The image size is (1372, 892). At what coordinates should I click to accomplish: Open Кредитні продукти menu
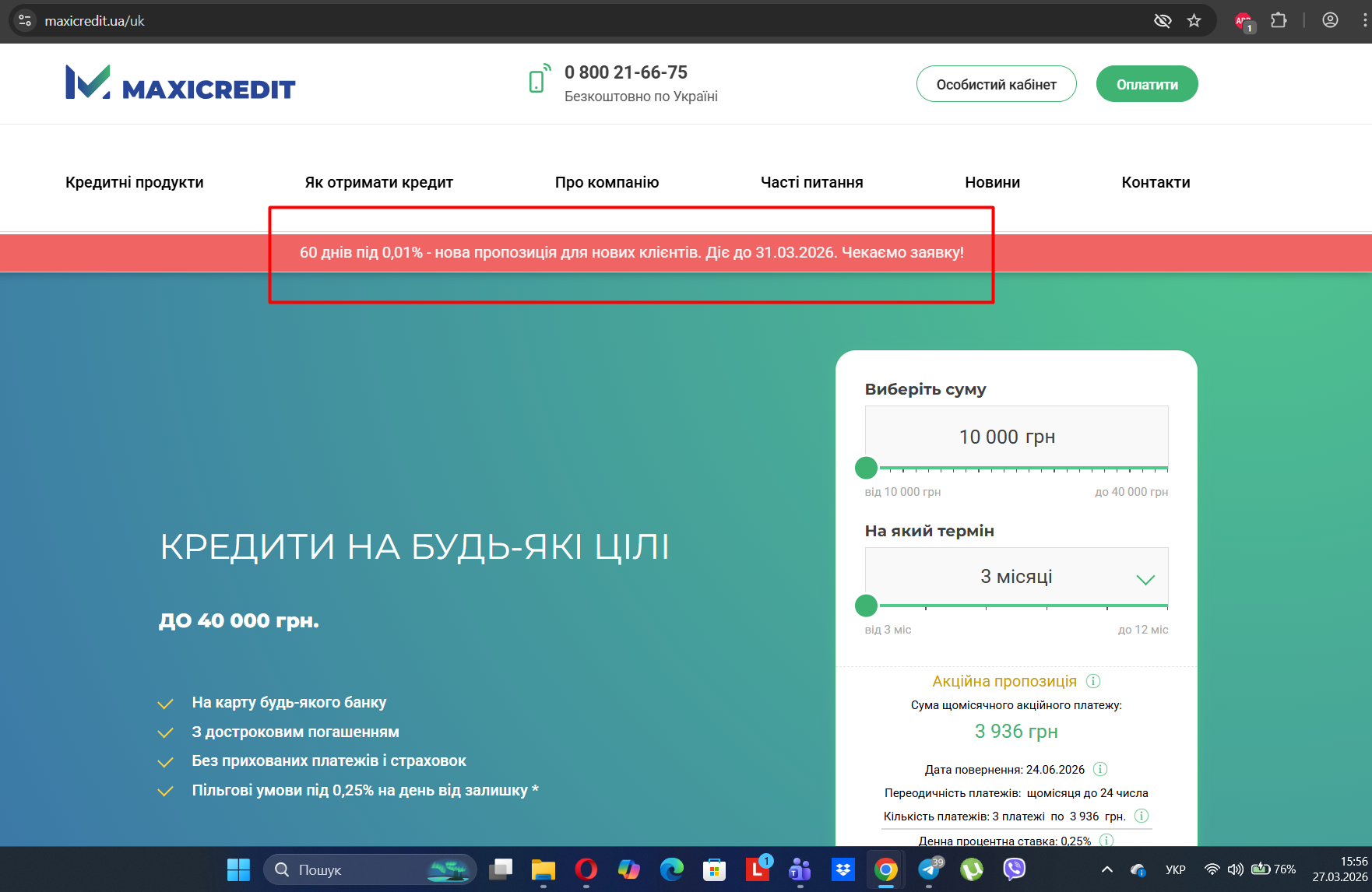135,182
